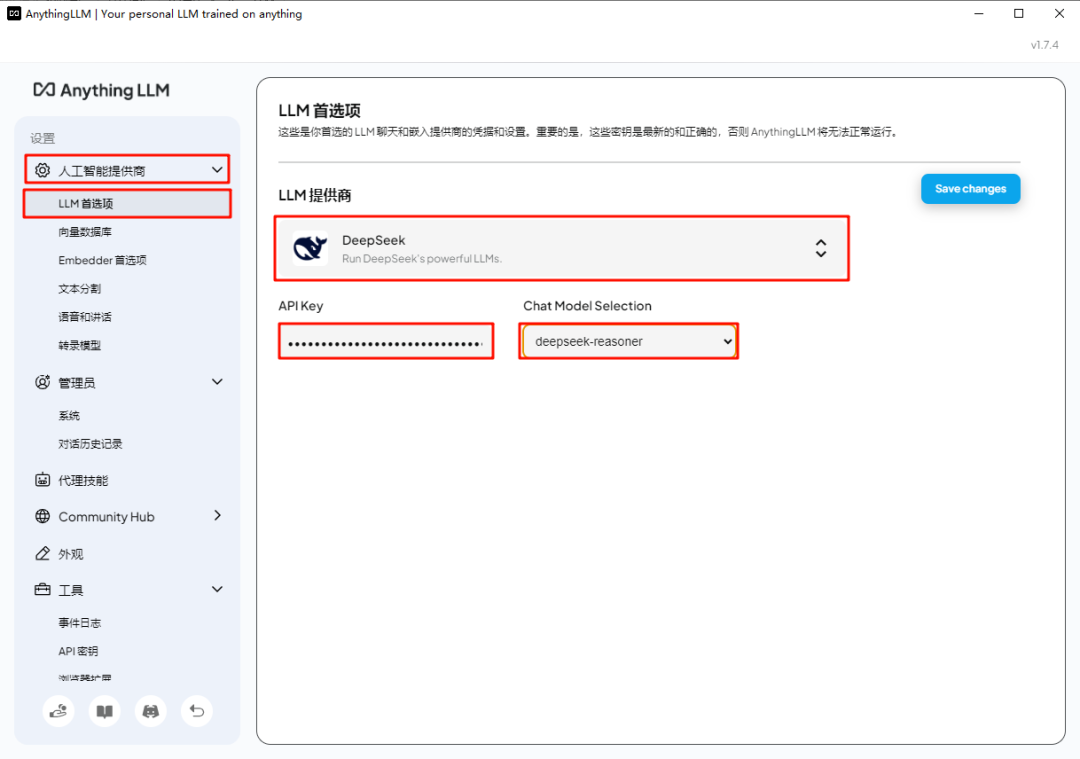Click the back arrow icon in footer
Screen dimensions: 1080x759
tap(197, 711)
